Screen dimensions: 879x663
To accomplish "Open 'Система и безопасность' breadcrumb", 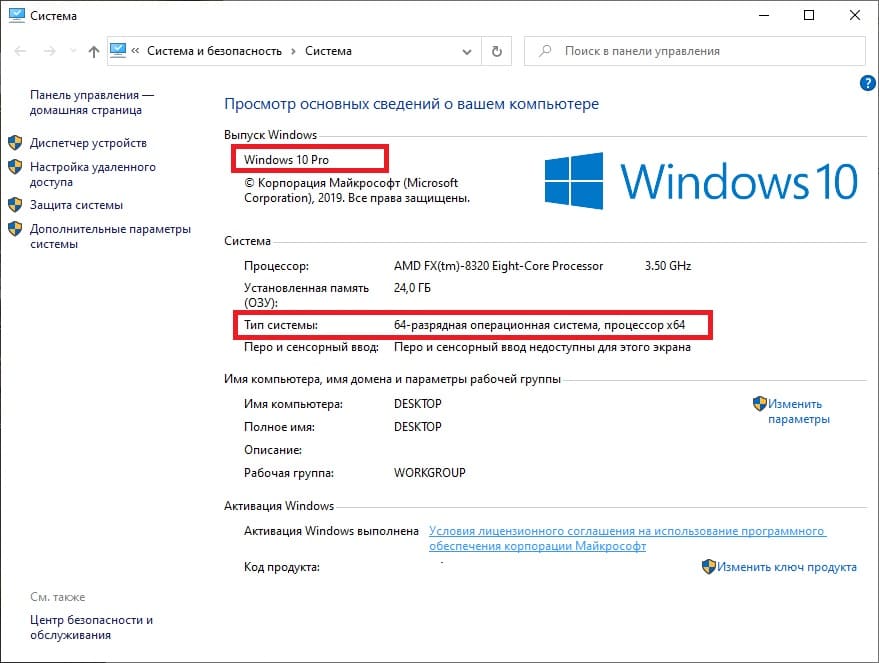I will coord(214,51).
